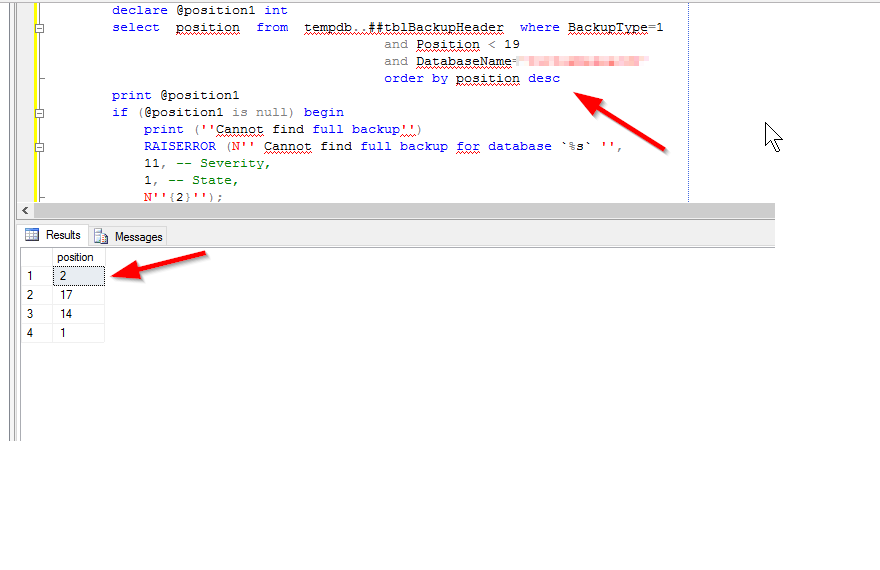Select the first result cell containing 2

pos(78,276)
